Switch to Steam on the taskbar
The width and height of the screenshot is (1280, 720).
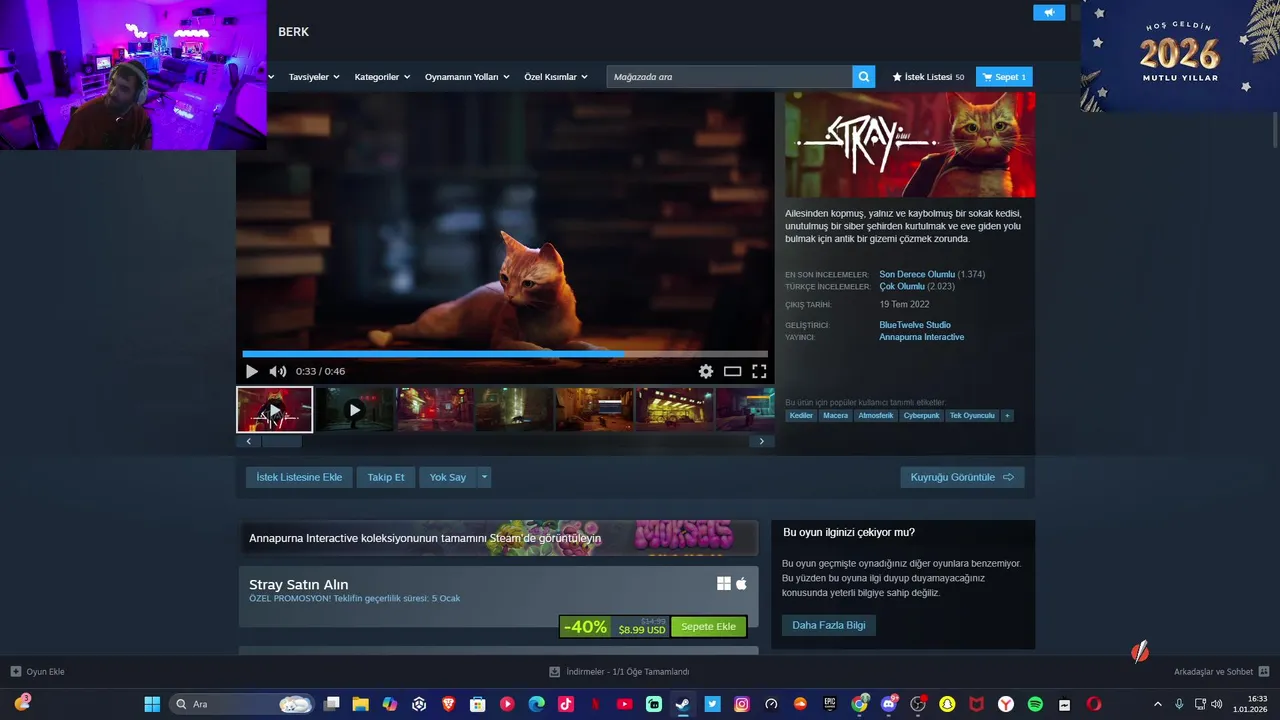(x=683, y=704)
